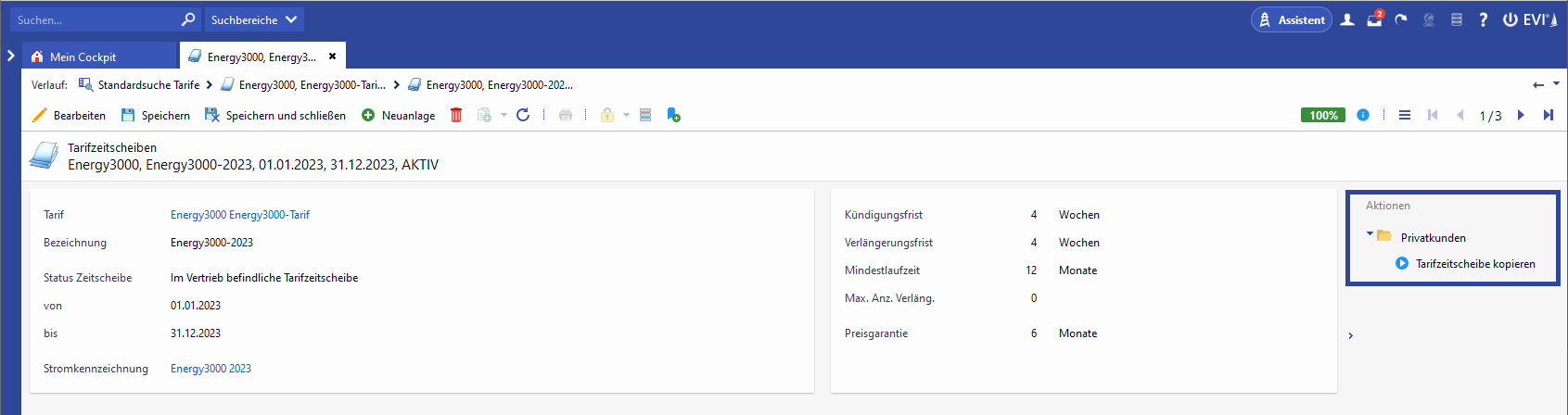Image resolution: width=1568 pixels, height=415 pixels.
Task: Click the user profile icon
Action: click(1347, 19)
